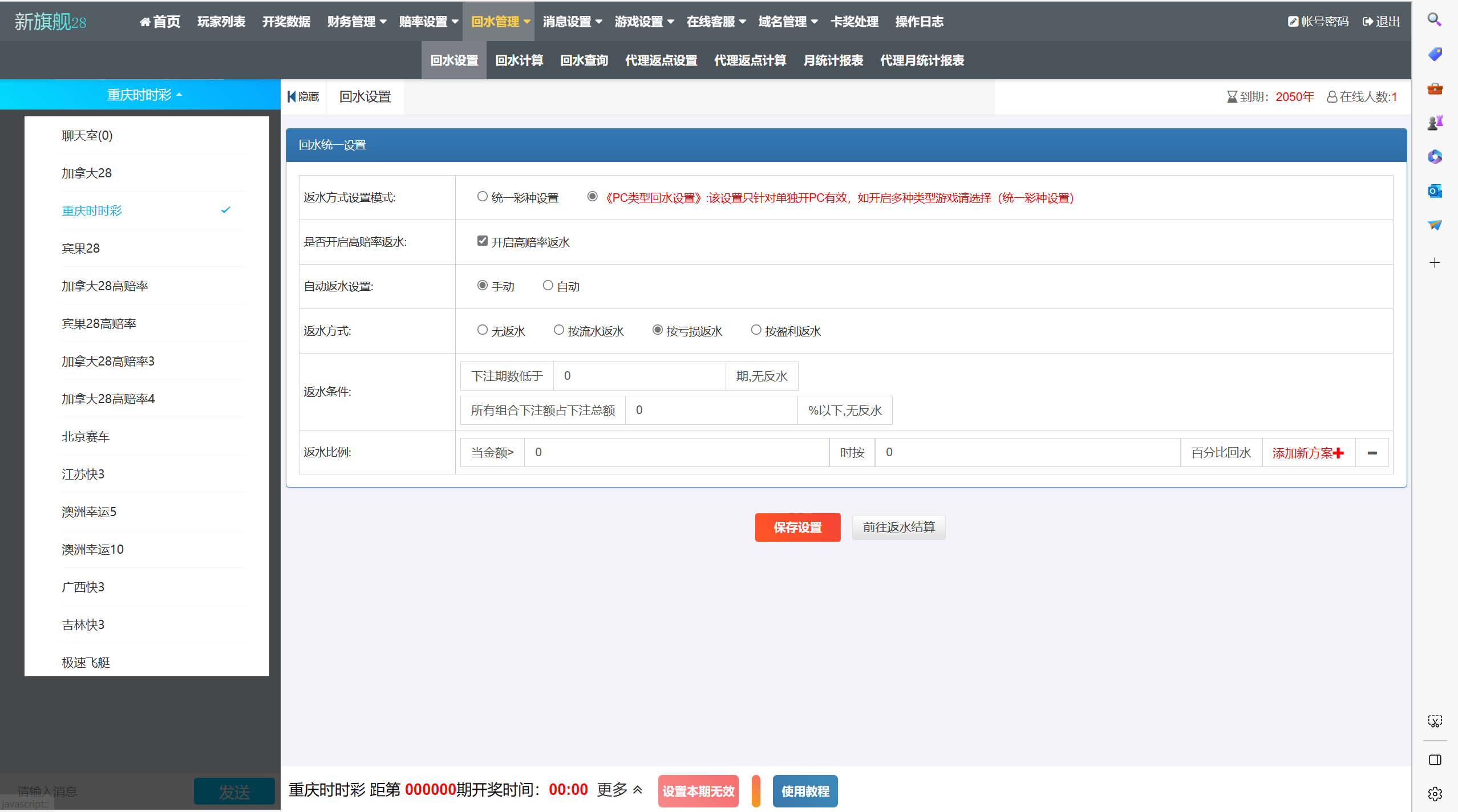Click the 请输入消息 chat input
Image resolution: width=1458 pixels, height=812 pixels.
(x=97, y=791)
